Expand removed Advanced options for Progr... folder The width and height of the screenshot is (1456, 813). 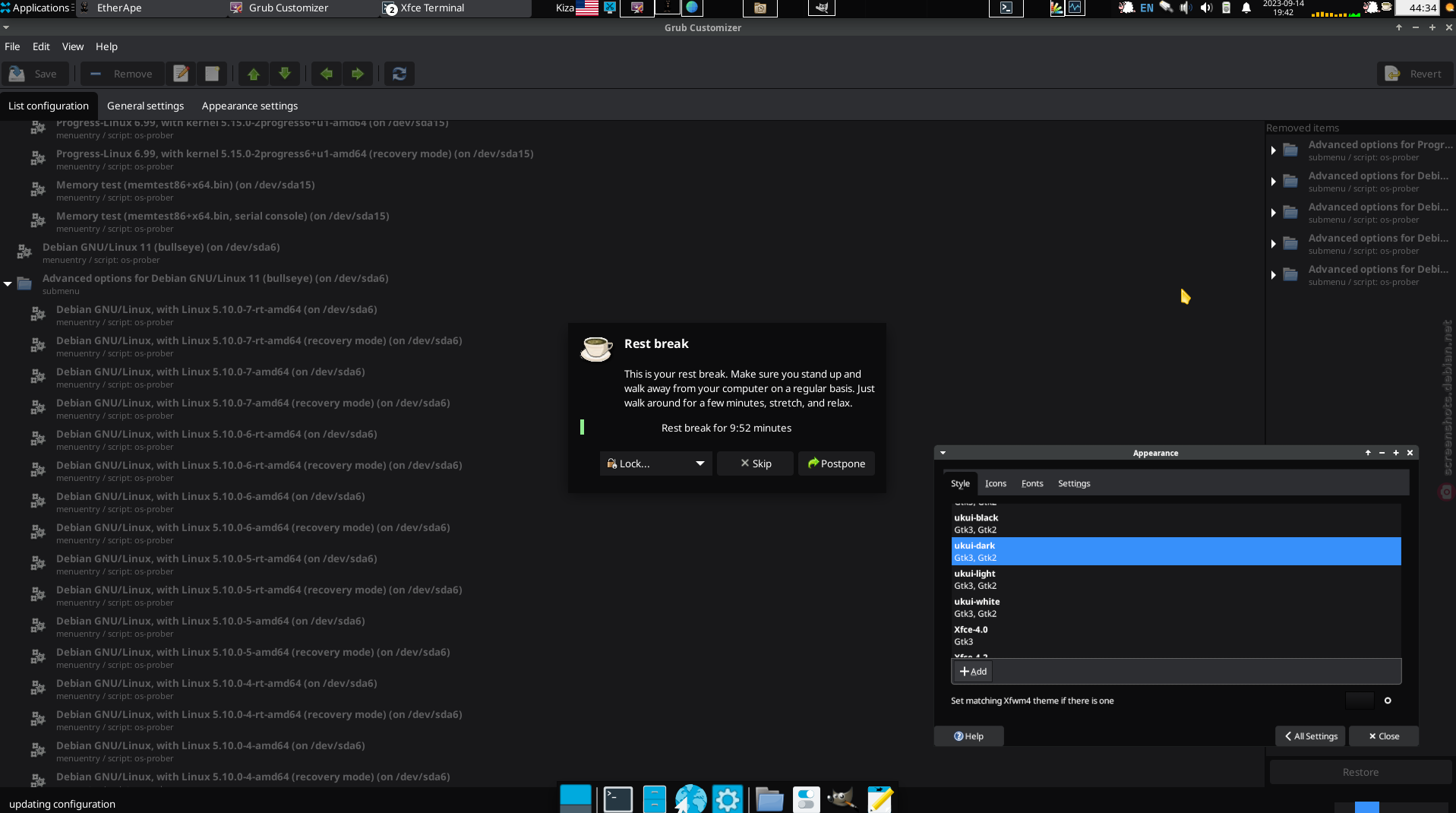[1273, 150]
